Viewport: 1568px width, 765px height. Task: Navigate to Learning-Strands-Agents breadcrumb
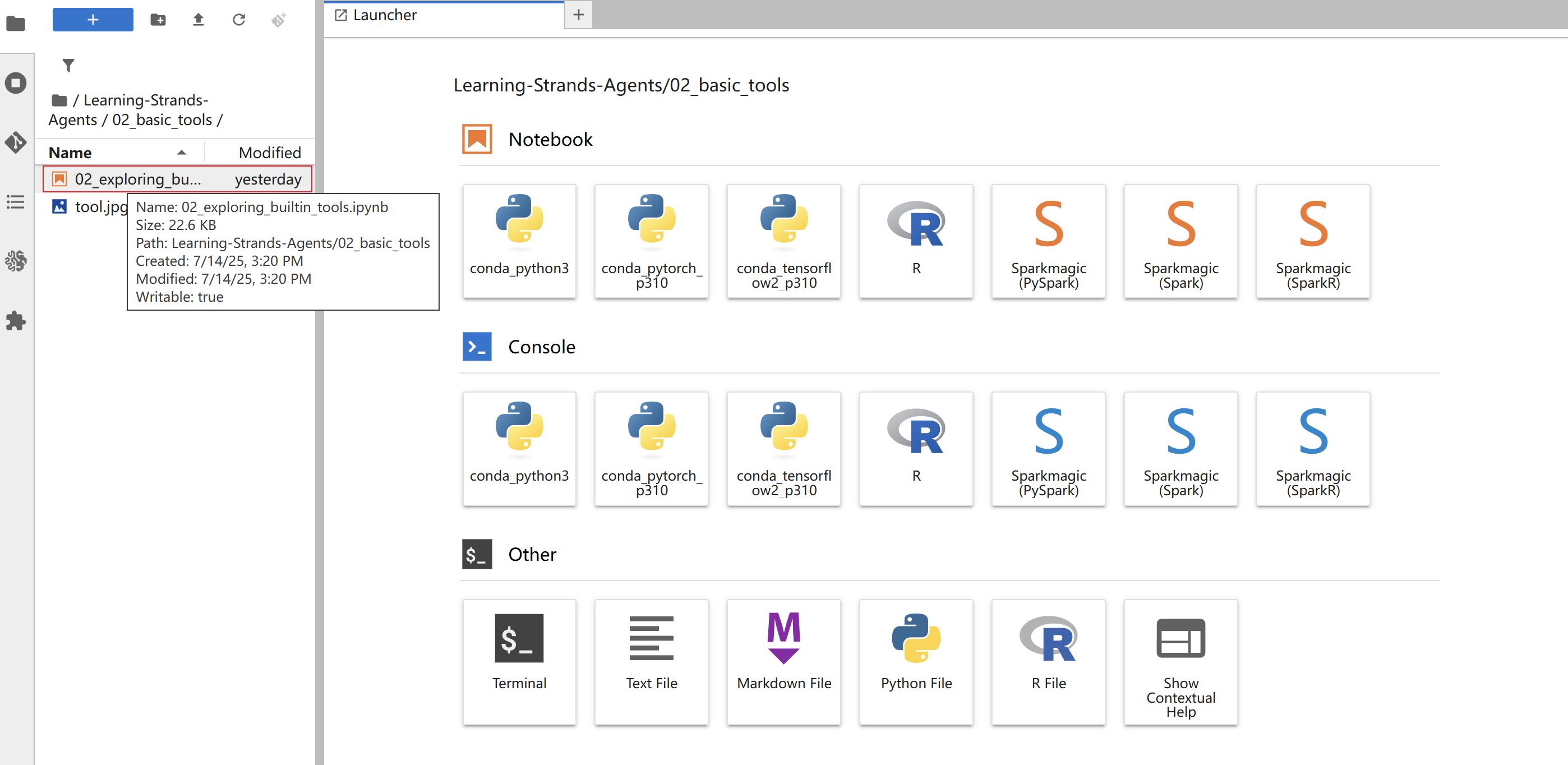tap(128, 109)
